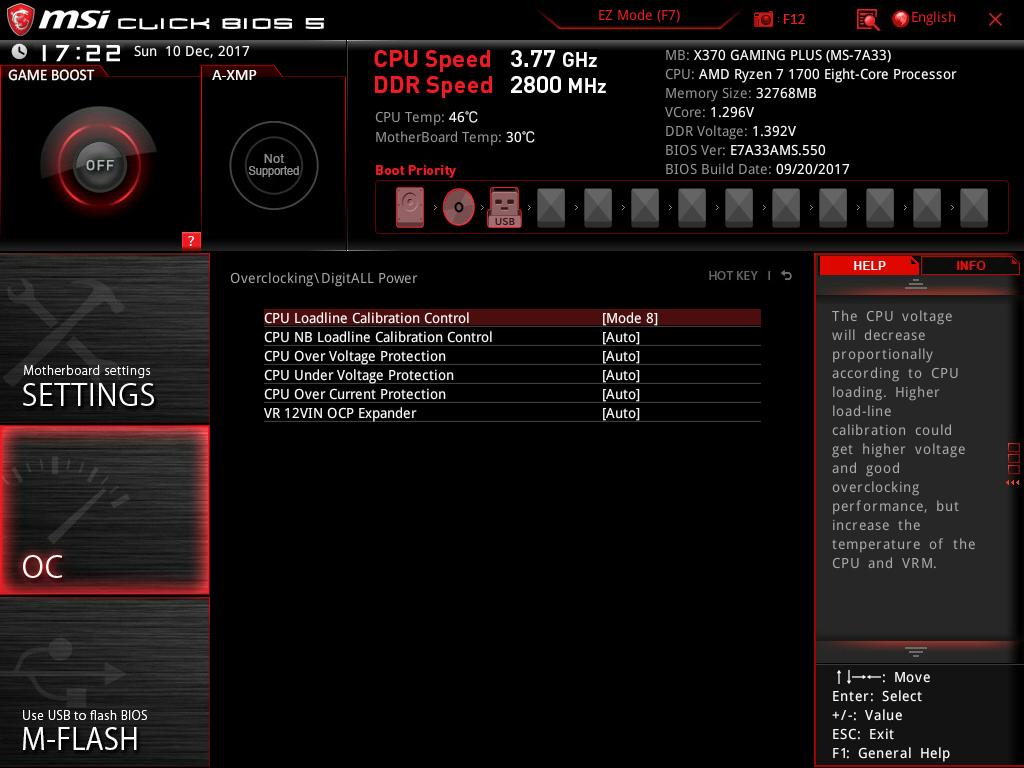Screen dimensions: 1024x768
Task: Click the DDR Speed 2800 MHz readout
Action: (x=490, y=86)
